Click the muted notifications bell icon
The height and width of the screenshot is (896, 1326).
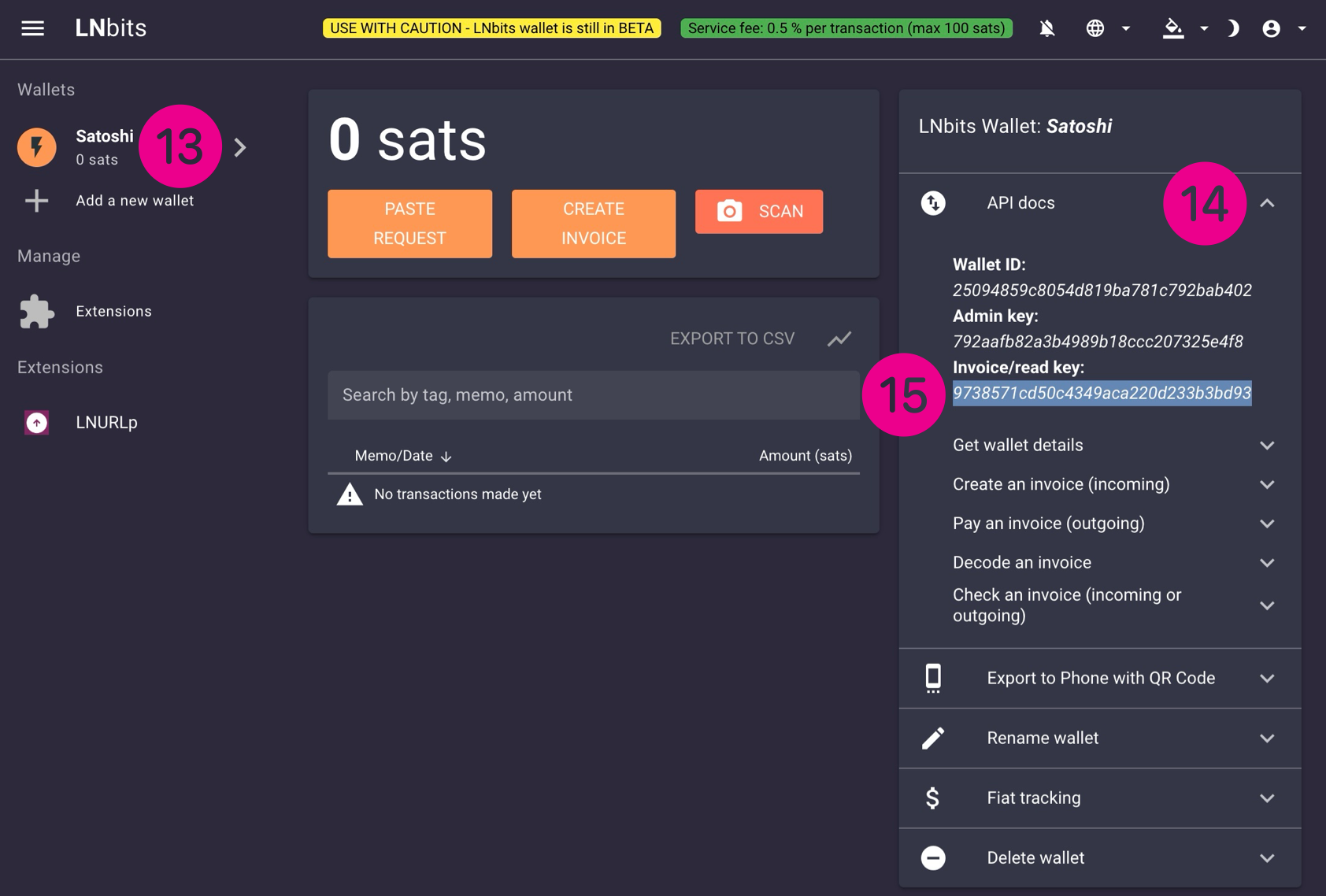[1046, 28]
